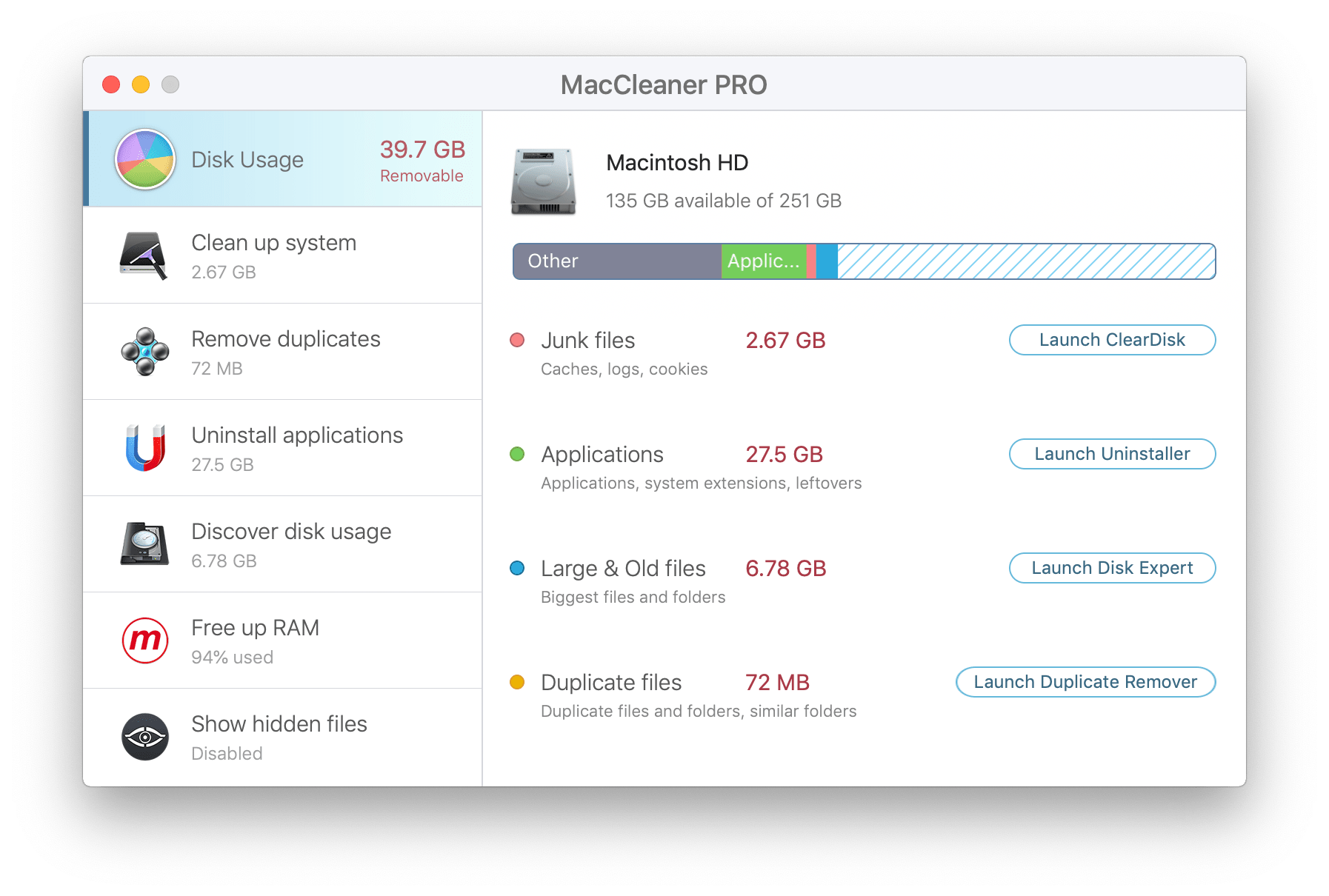Viewport: 1329px width, 896px height.
Task: Click the Free up RAM red icon
Action: tap(145, 641)
